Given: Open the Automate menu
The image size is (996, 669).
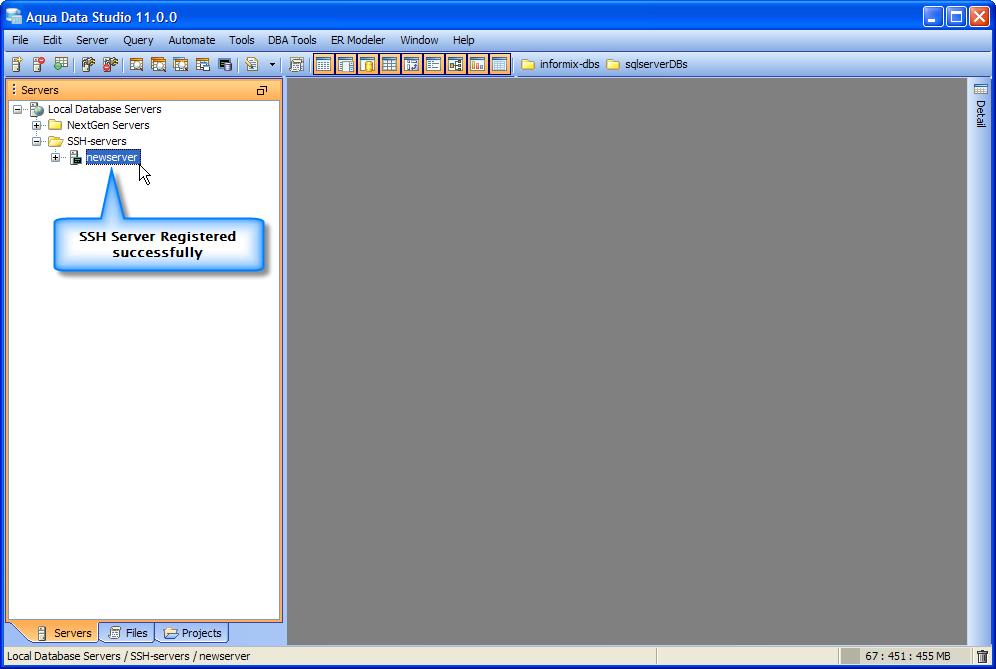Looking at the screenshot, I should pyautogui.click(x=192, y=40).
